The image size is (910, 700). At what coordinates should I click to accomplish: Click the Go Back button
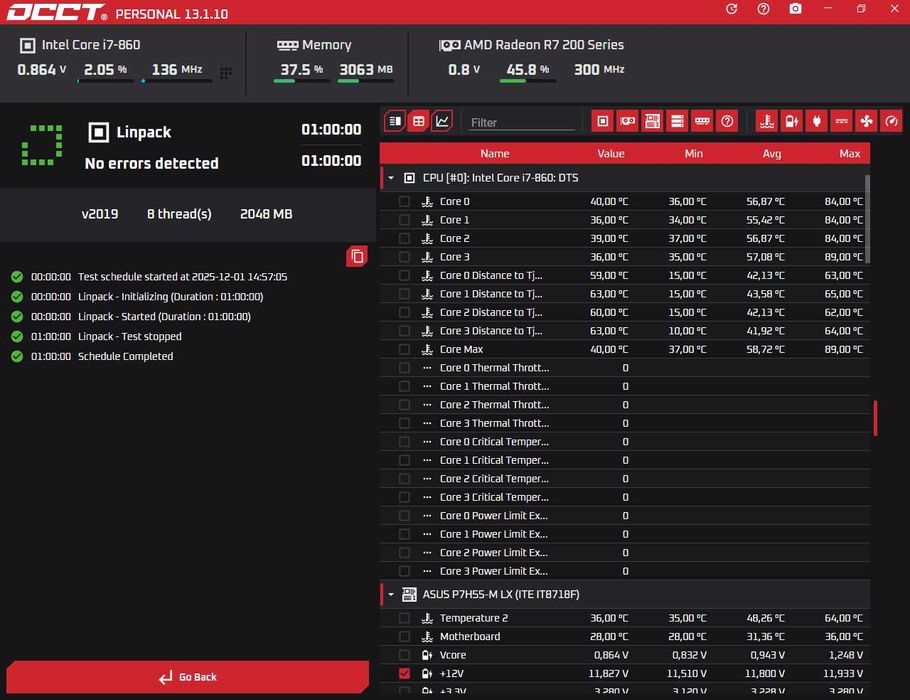click(x=187, y=677)
